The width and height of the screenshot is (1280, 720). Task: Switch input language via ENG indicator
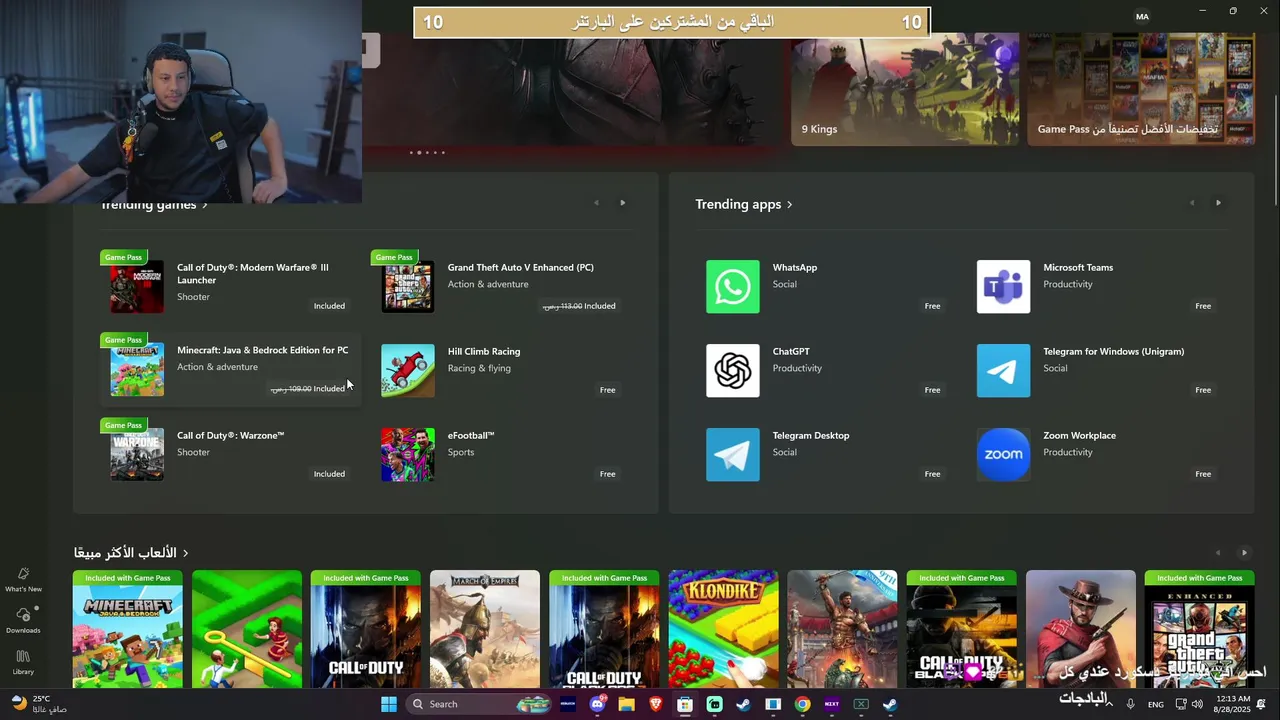(x=1156, y=705)
